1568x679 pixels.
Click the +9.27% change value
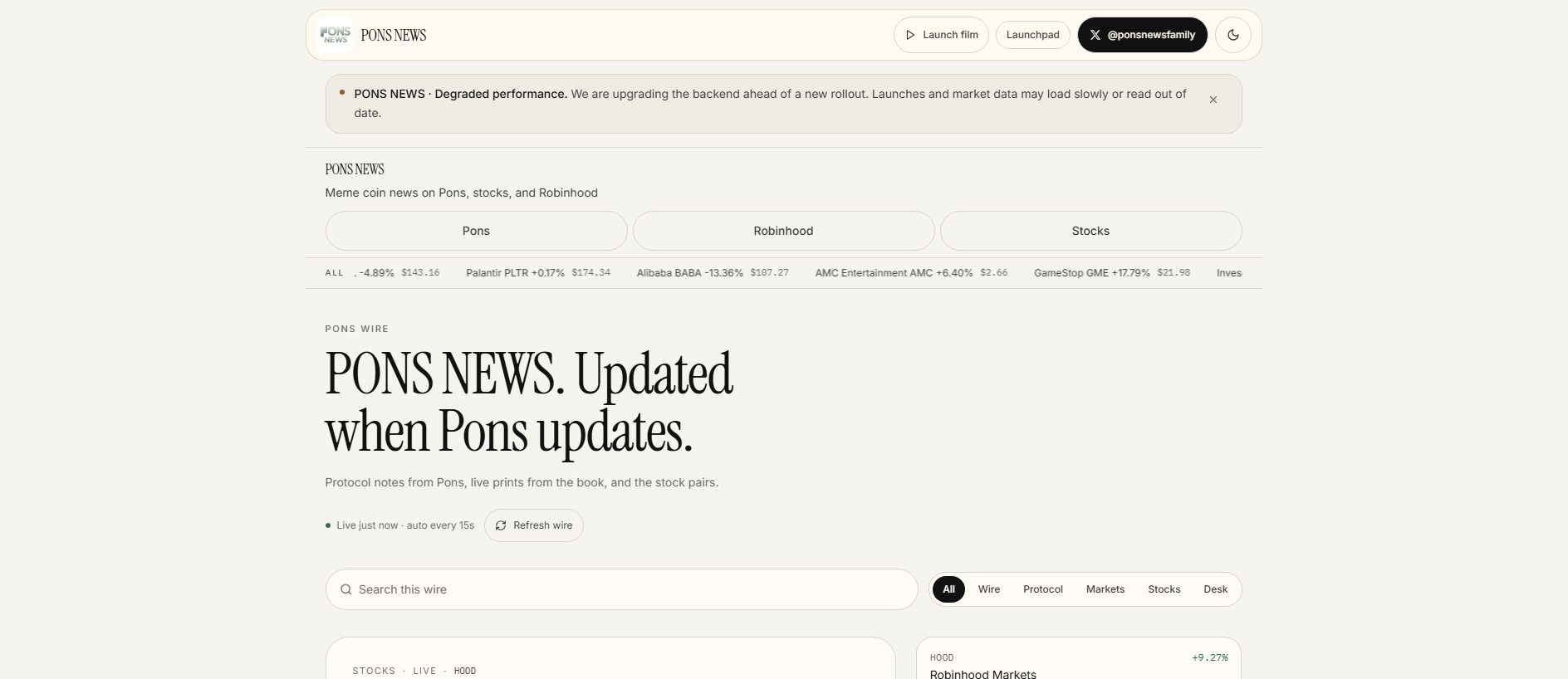coord(1209,657)
